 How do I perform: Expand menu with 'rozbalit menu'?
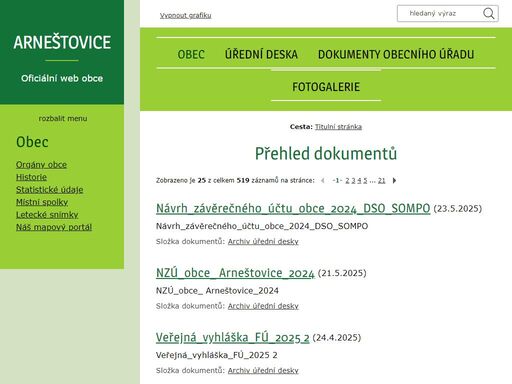(x=63, y=118)
